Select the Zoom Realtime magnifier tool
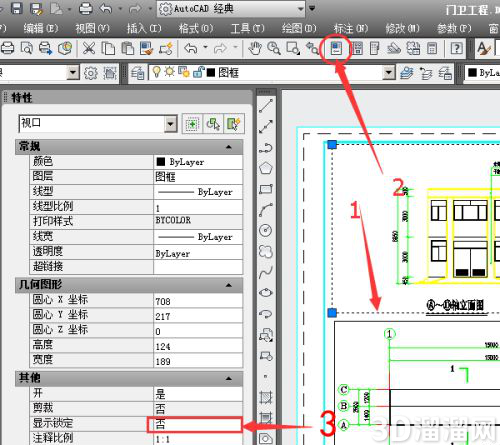This screenshot has width=500, height=445. 274,49
